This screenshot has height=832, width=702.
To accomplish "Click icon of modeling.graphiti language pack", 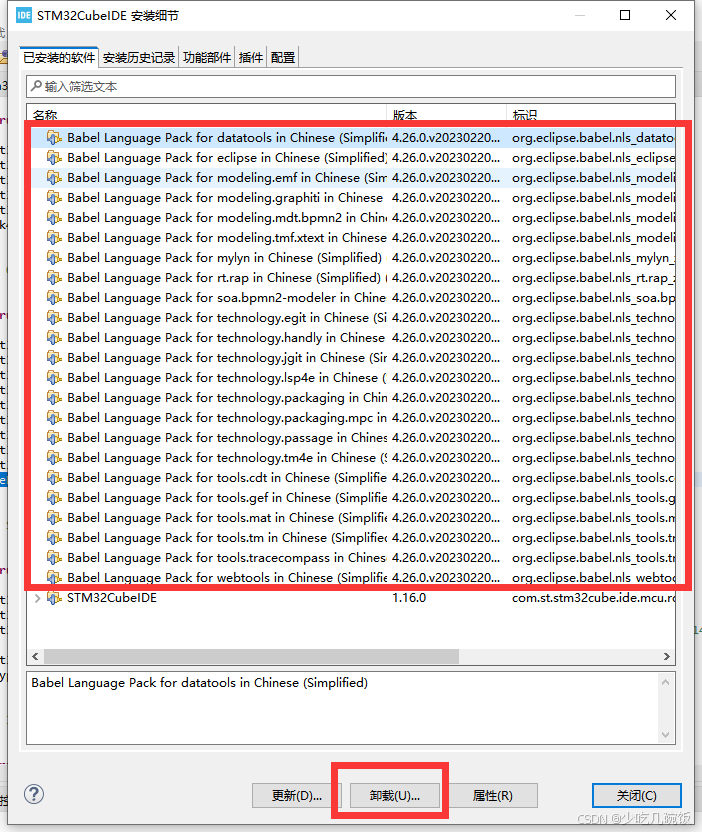I will point(54,198).
